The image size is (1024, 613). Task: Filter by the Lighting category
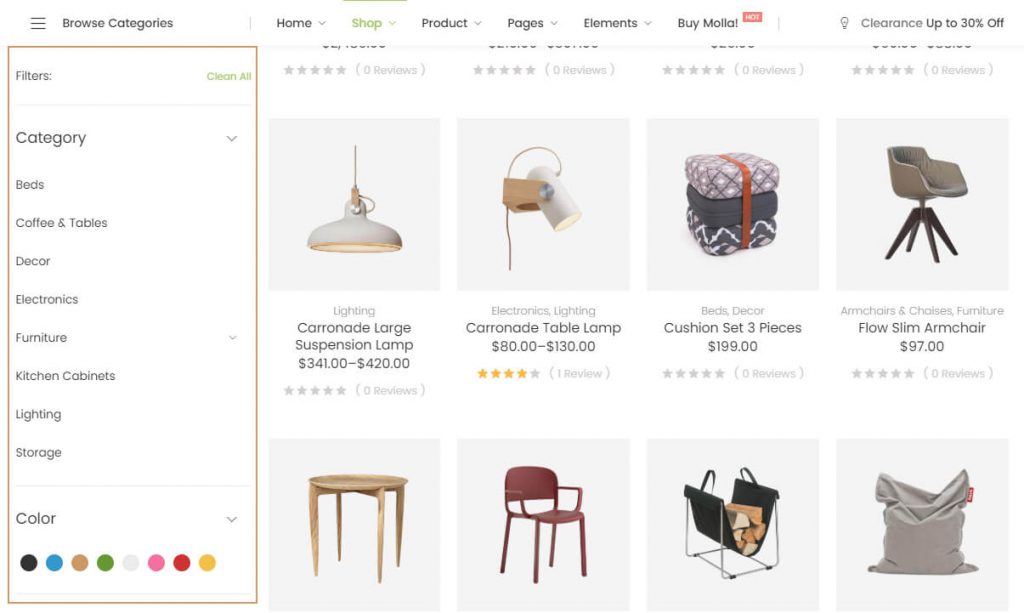pos(38,415)
